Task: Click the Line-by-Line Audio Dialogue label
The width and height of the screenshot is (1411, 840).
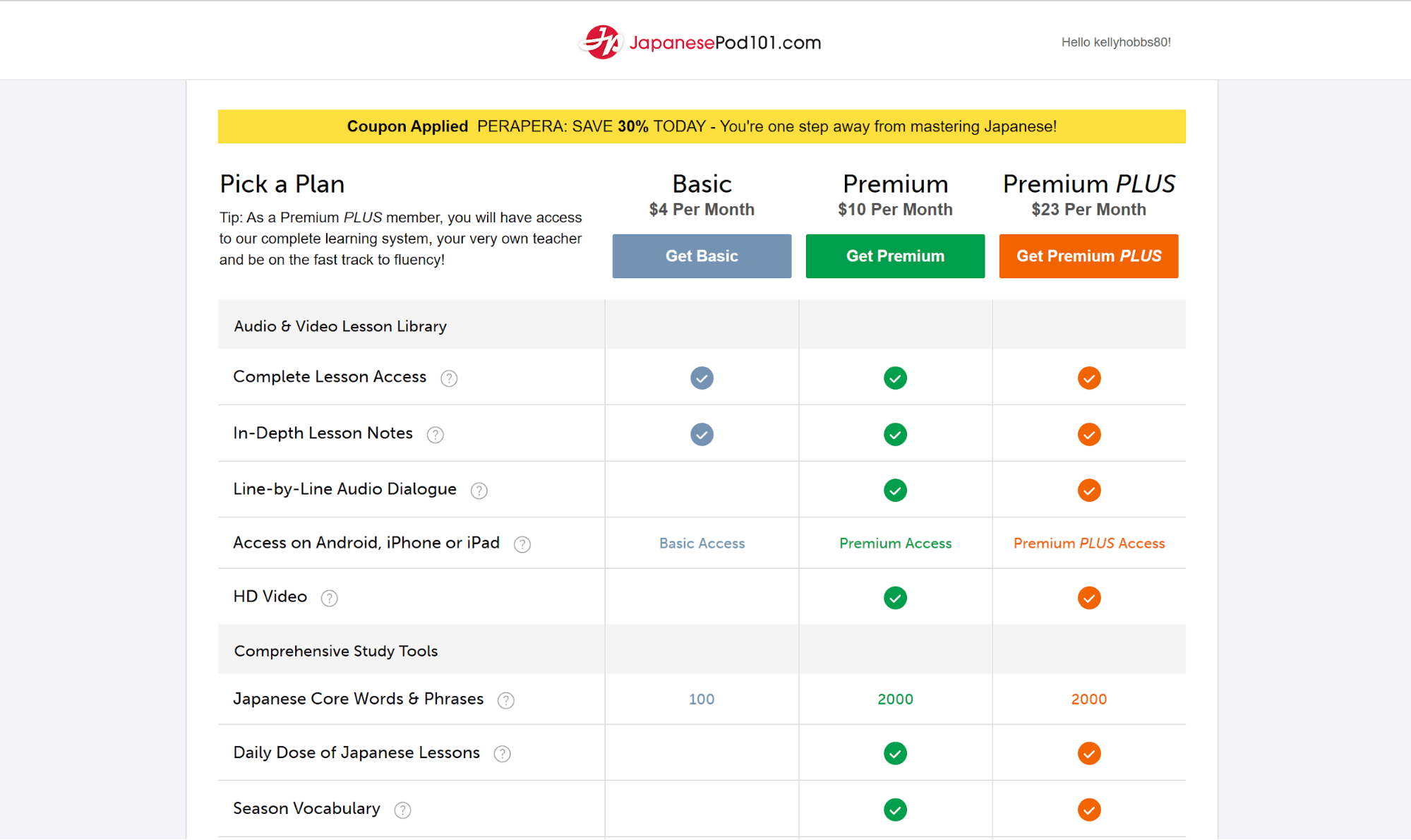Action: (x=344, y=489)
